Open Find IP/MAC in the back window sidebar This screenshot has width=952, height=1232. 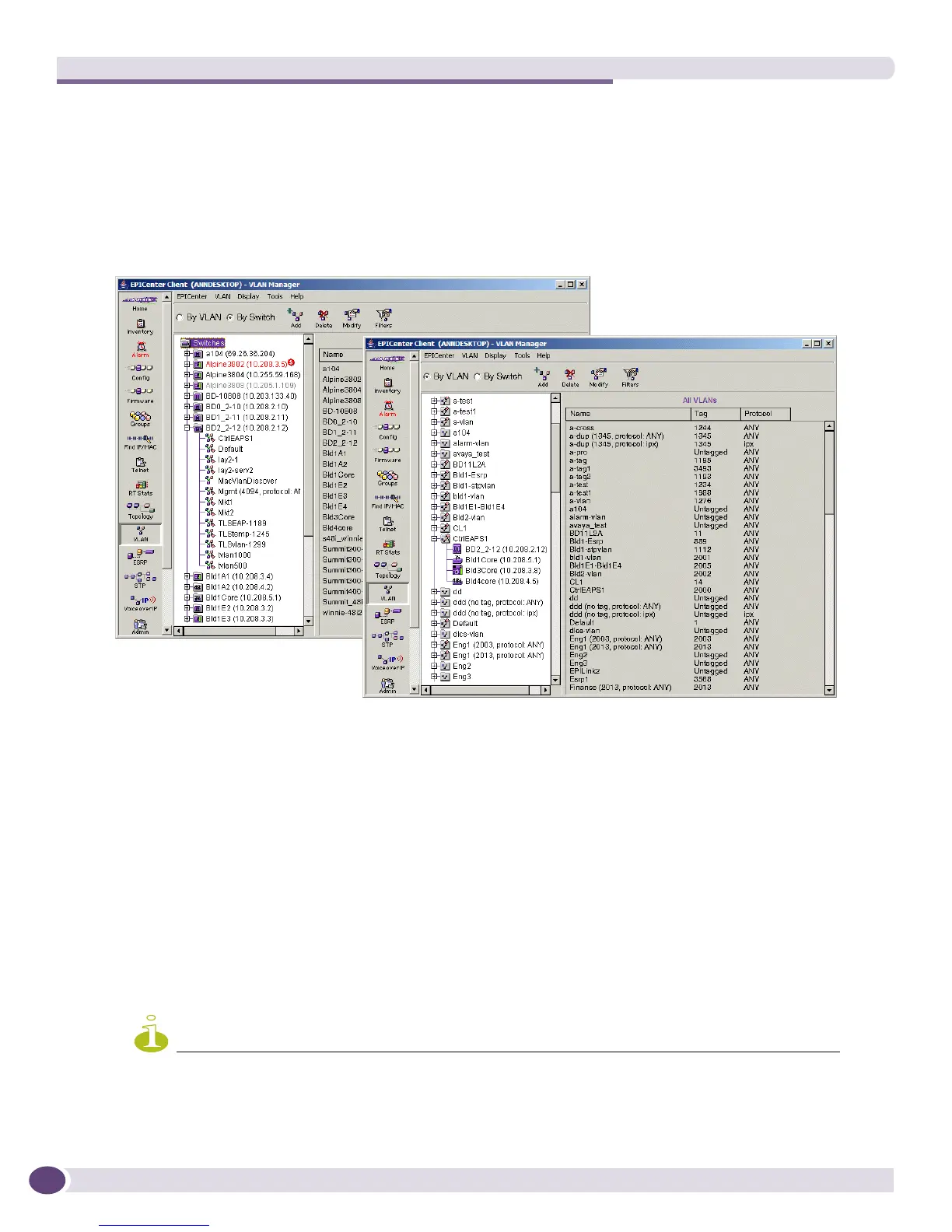140,442
